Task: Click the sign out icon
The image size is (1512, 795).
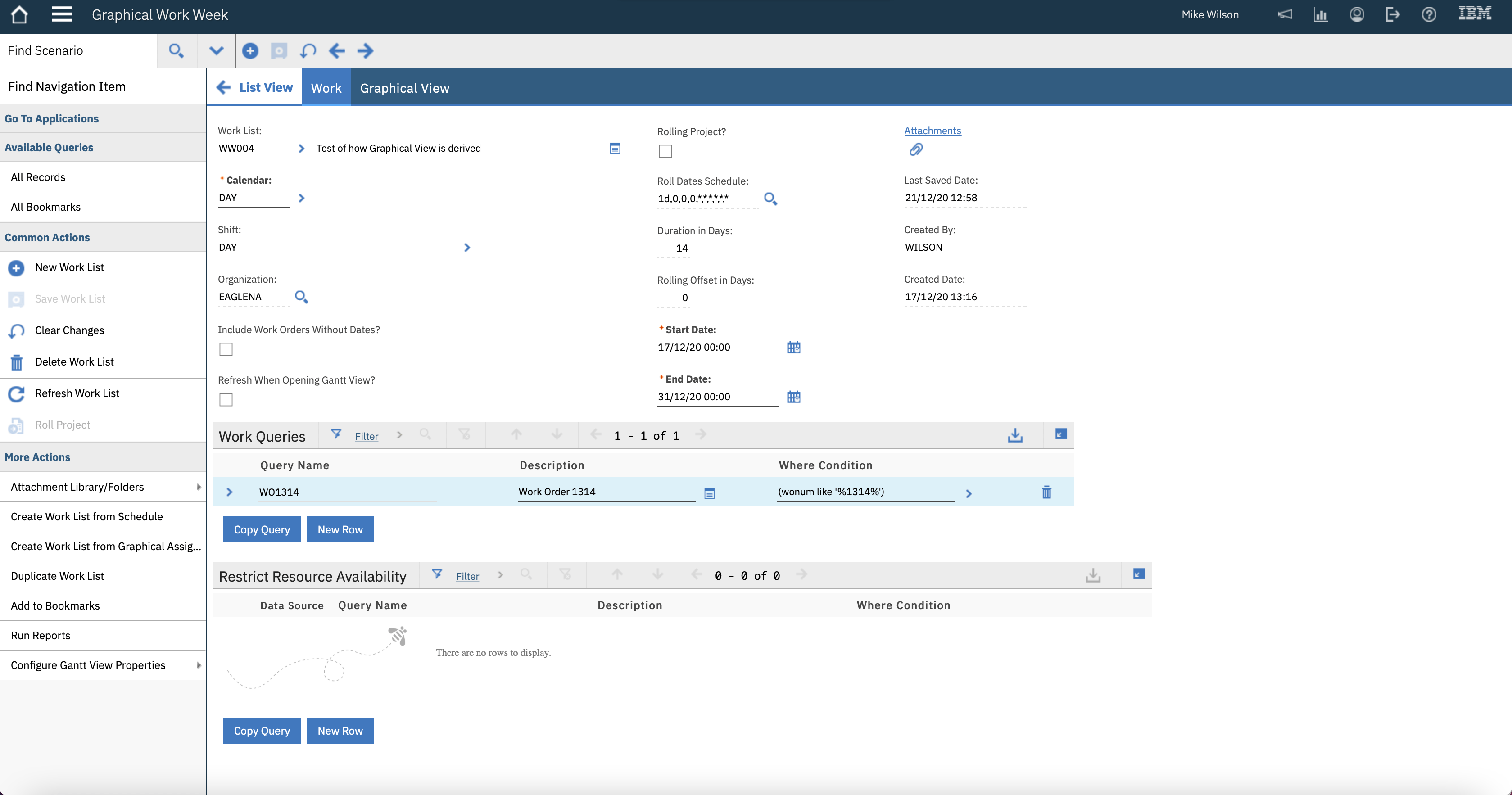Action: (x=1393, y=14)
